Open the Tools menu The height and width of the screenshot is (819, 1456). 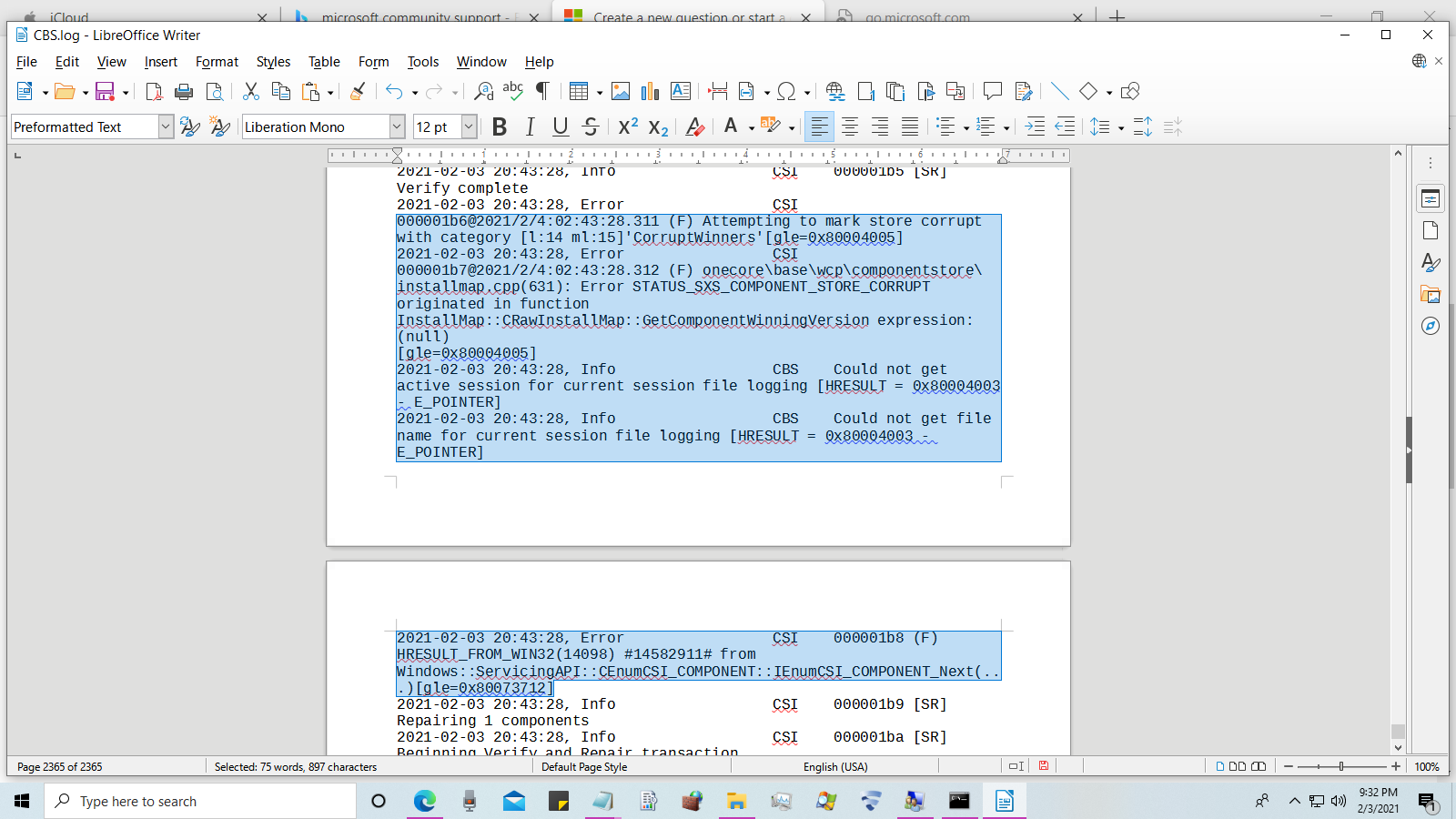pos(423,62)
